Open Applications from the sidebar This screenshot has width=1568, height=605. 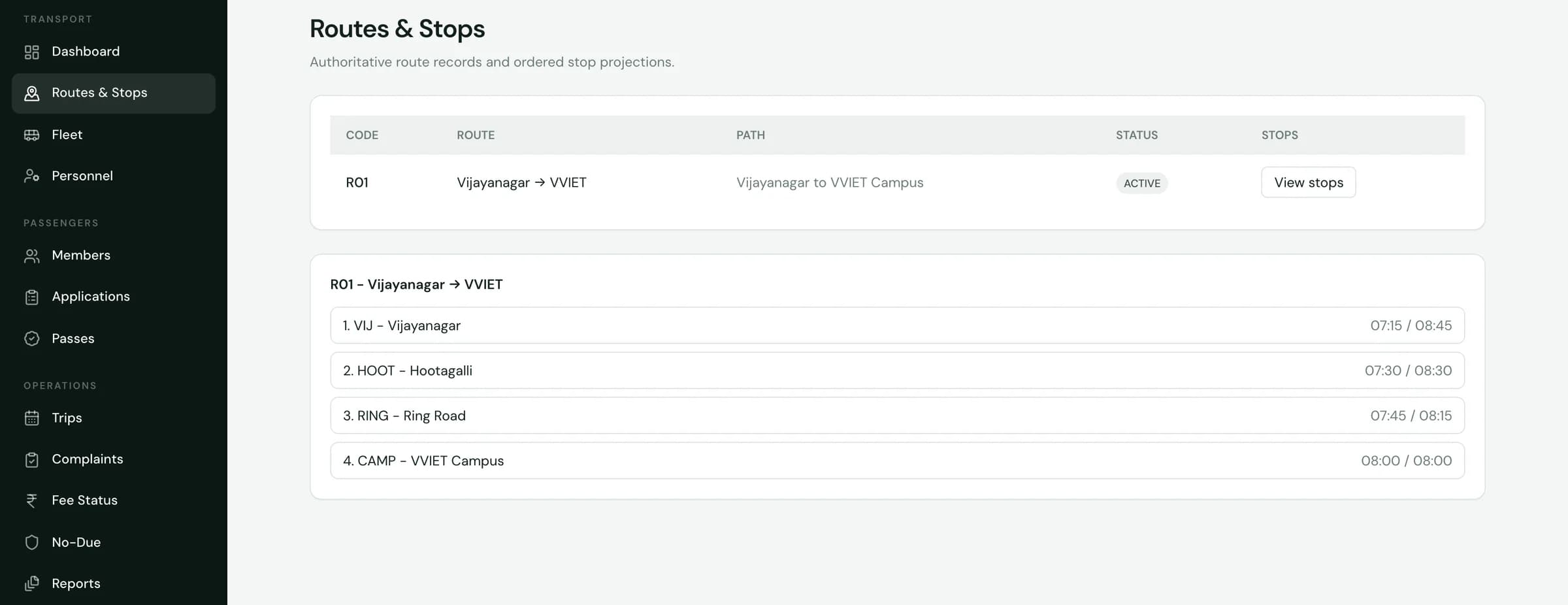tap(114, 297)
